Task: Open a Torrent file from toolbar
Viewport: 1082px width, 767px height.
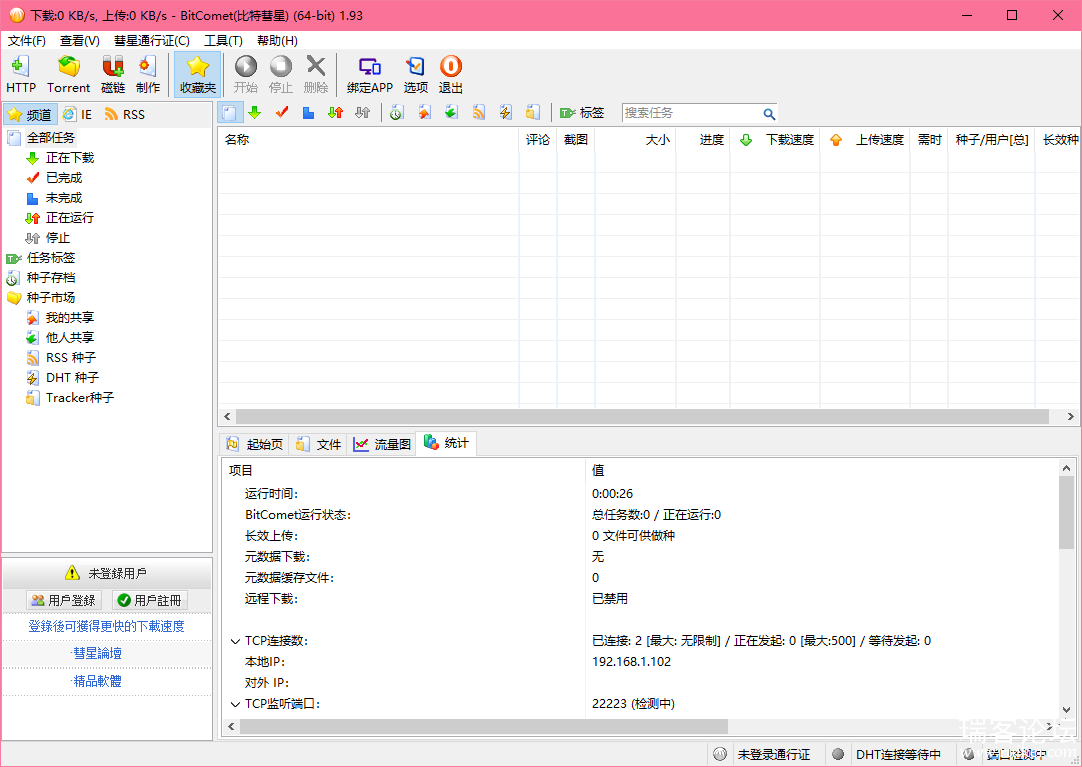Action: [68, 74]
